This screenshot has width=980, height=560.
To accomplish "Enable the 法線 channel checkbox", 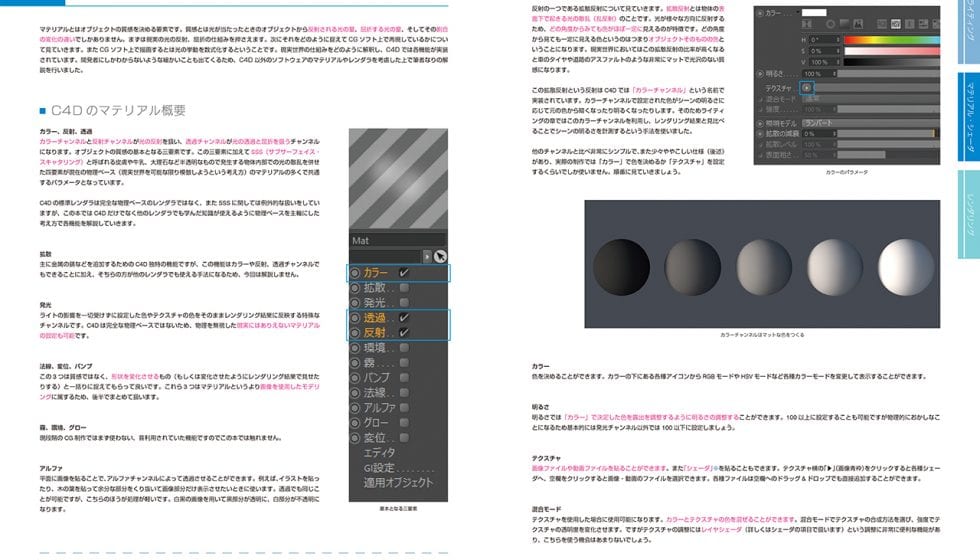I will tap(404, 392).
